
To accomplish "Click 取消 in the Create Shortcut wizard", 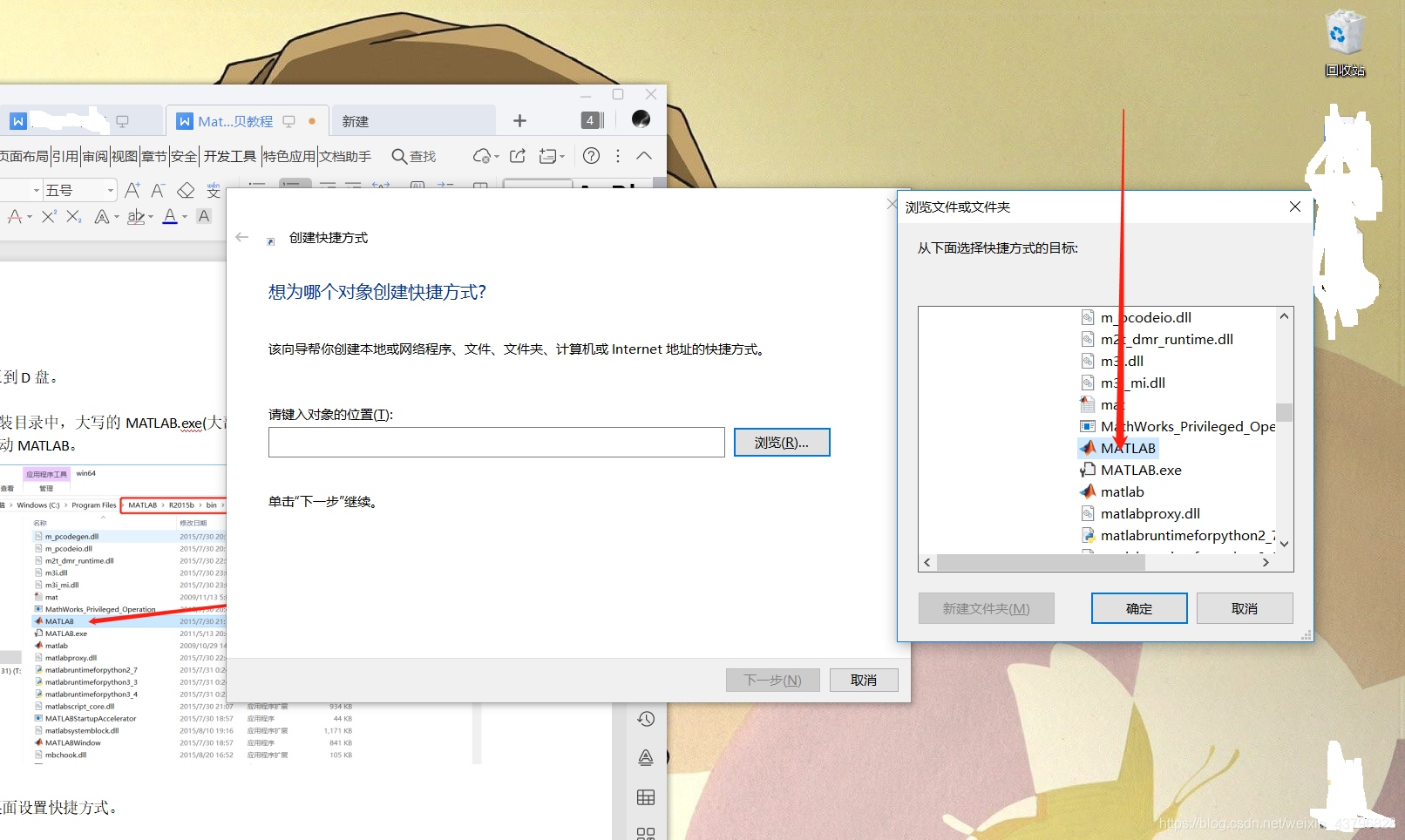I will (x=863, y=680).
